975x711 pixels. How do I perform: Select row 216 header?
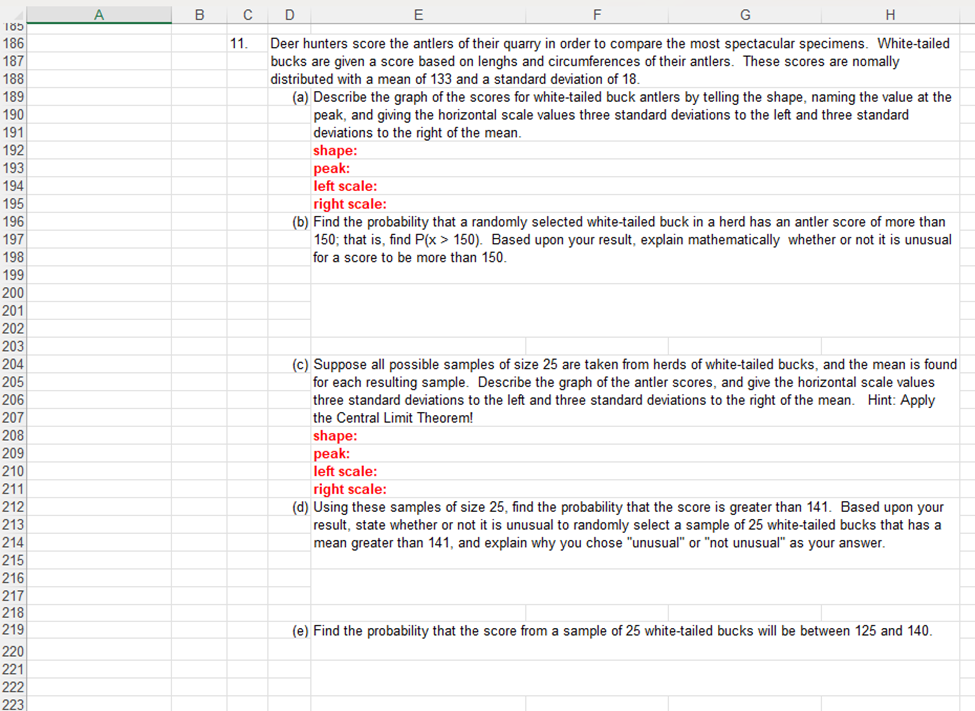coord(13,579)
